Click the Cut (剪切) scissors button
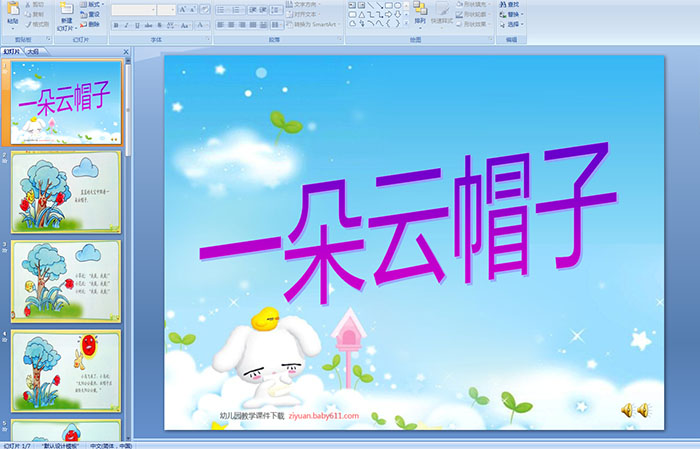Viewport: 700px width, 449px height. (35, 4)
